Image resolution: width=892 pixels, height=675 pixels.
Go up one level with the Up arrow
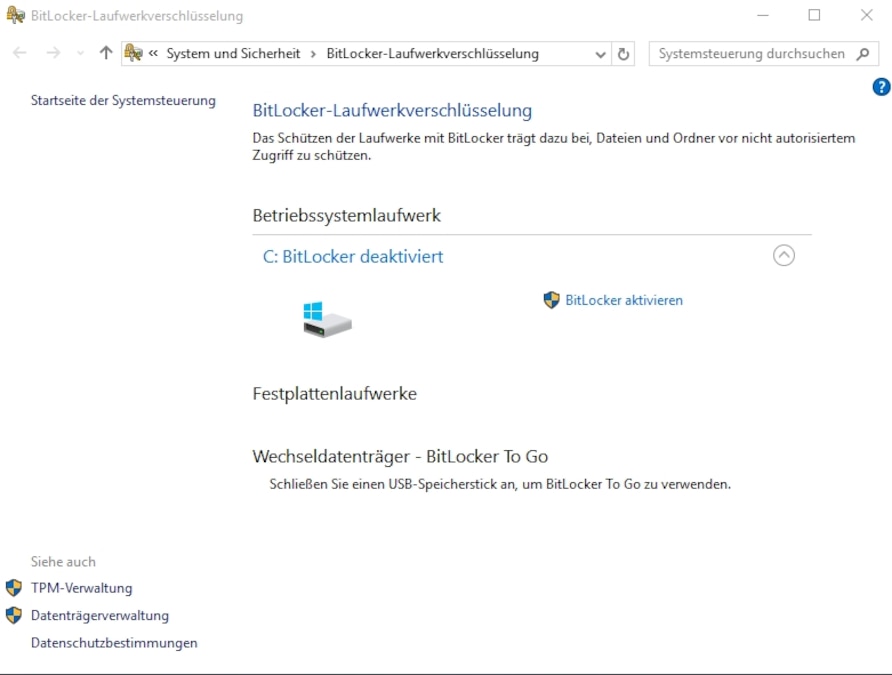106,53
